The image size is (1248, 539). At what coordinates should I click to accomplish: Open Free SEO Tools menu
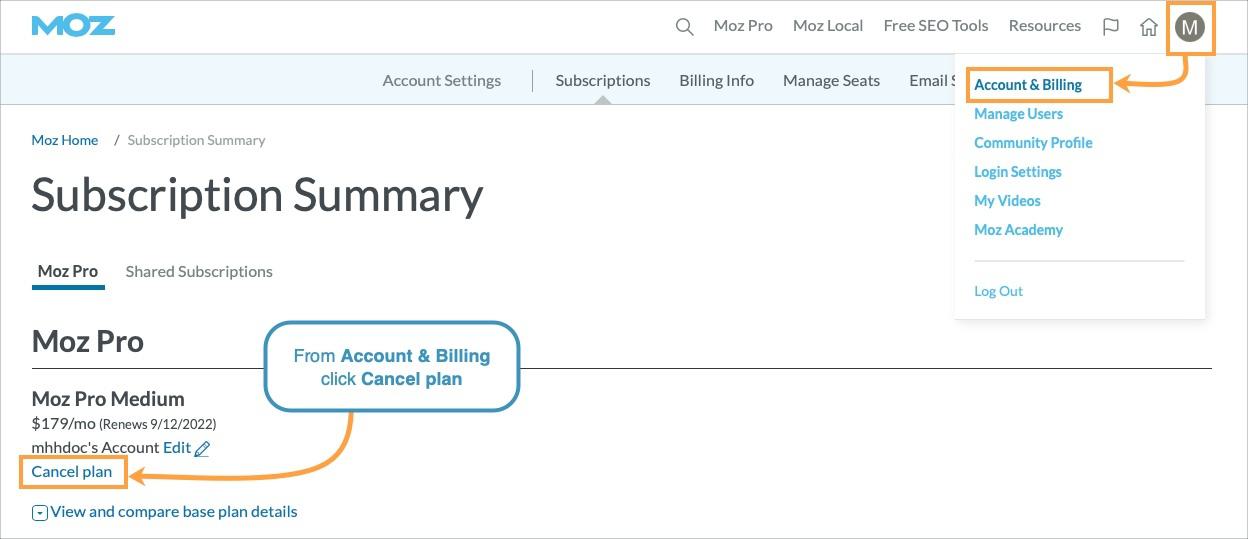click(935, 26)
